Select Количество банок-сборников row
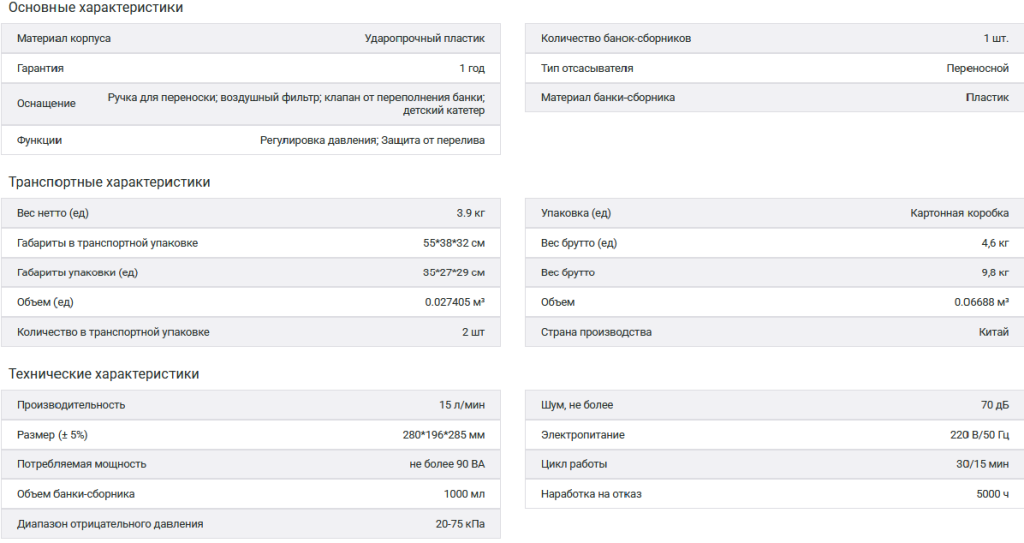Screen dimensions: 1024x543 coord(775,39)
